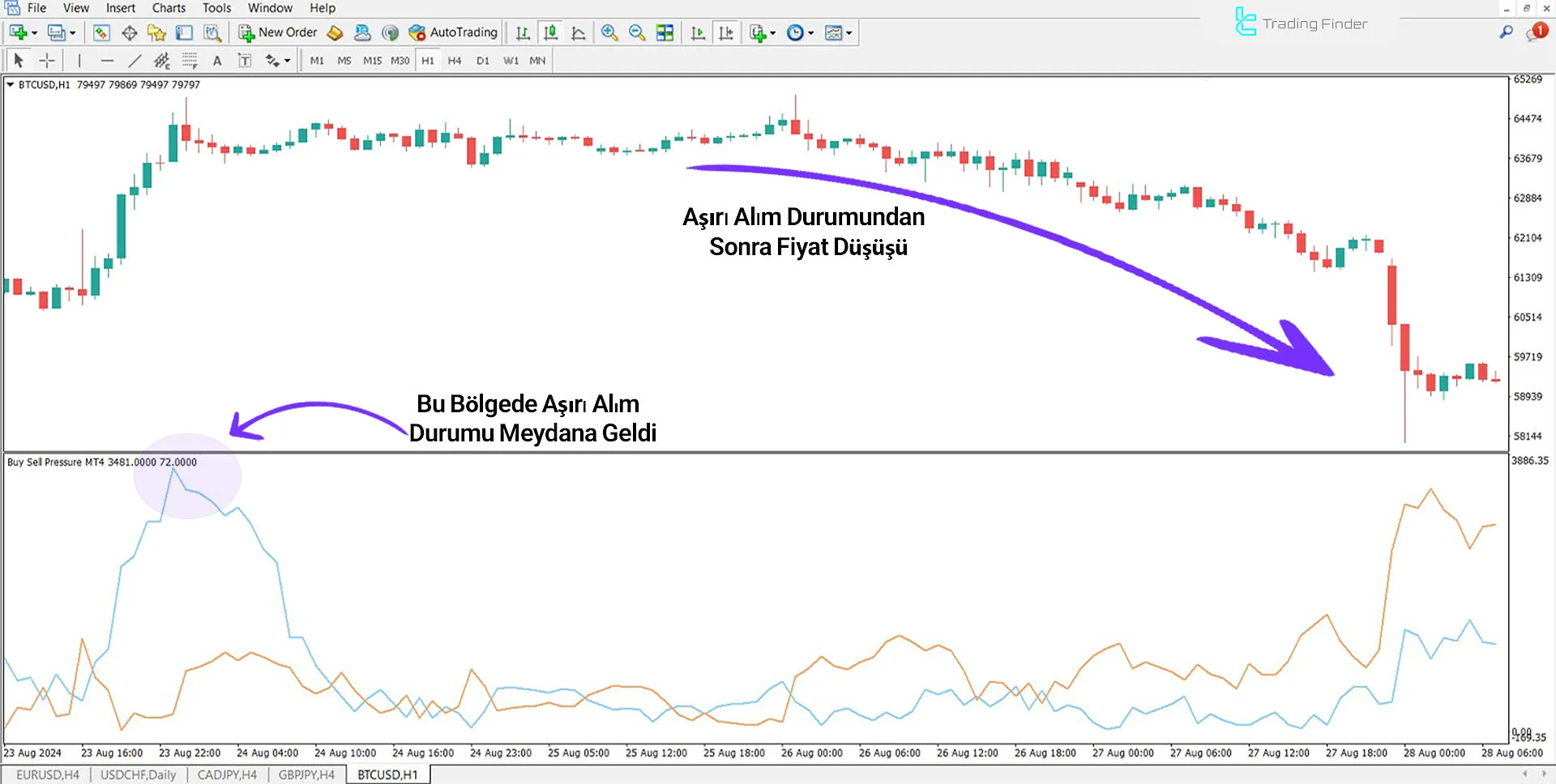The height and width of the screenshot is (784, 1556).
Task: Switch to candlestick chart display
Action: [x=551, y=32]
